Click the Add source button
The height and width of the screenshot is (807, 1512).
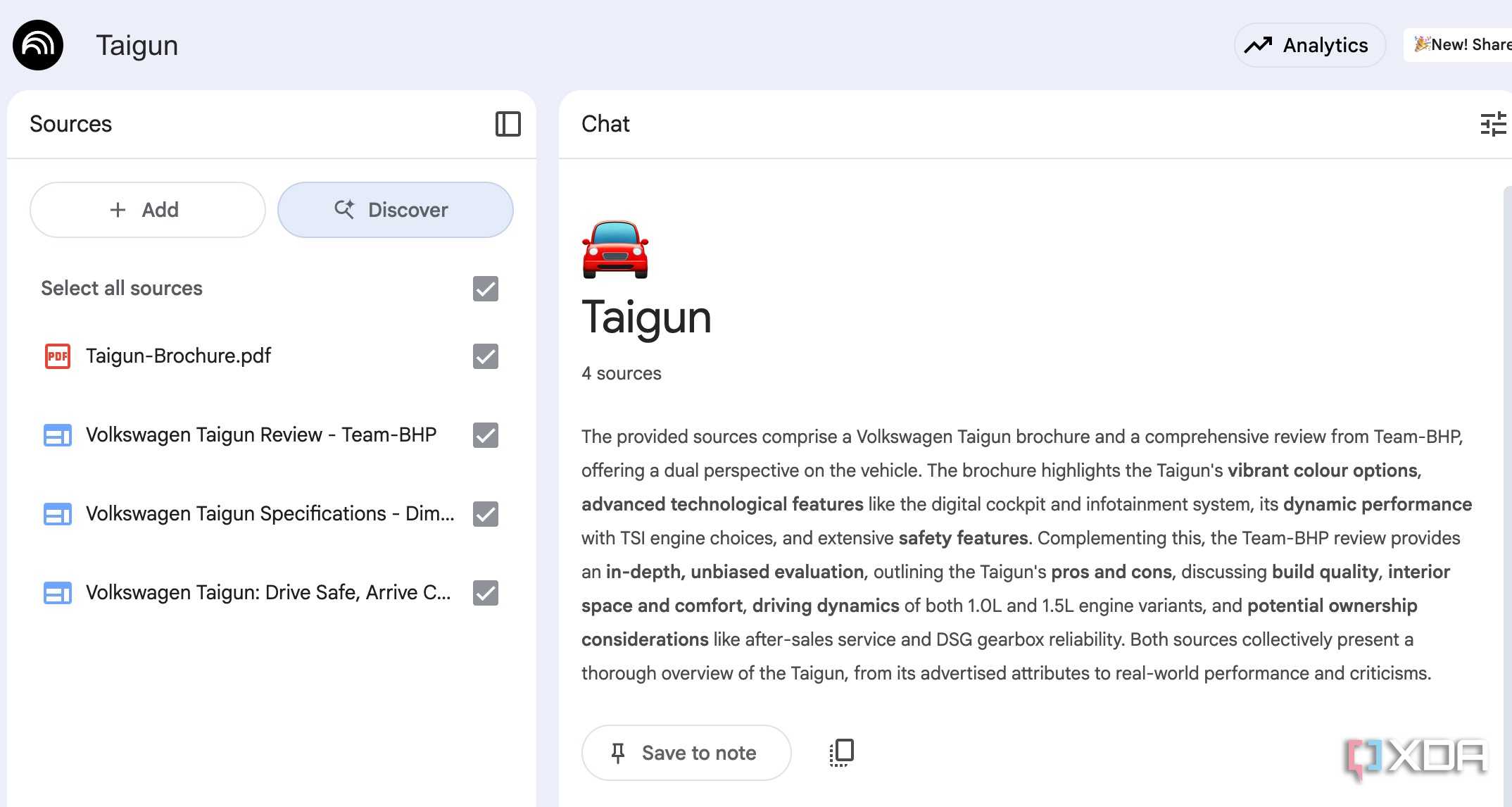(x=148, y=210)
